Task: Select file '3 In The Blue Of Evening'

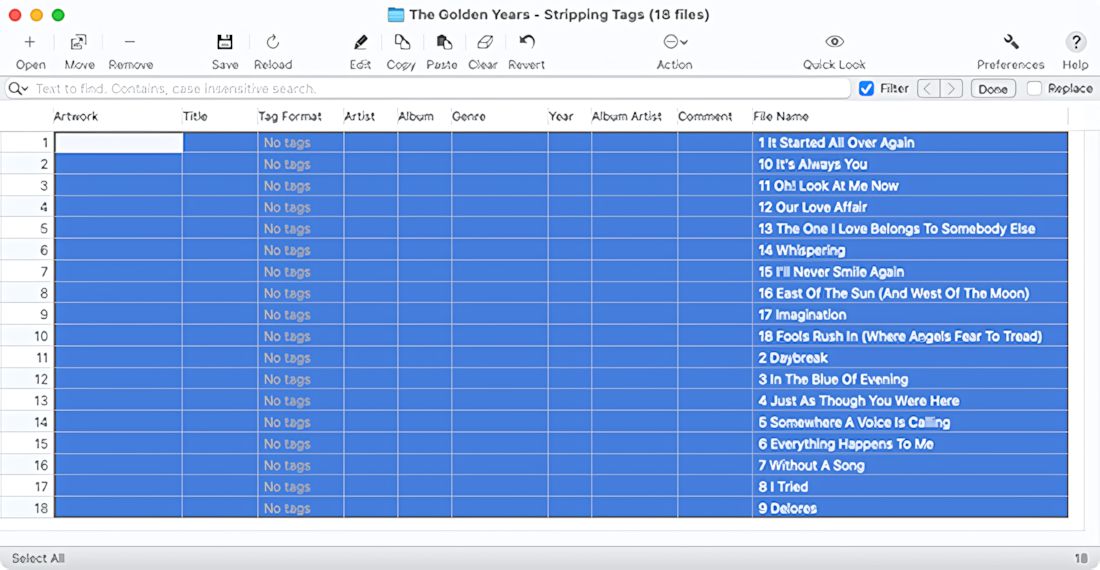Action: point(833,379)
